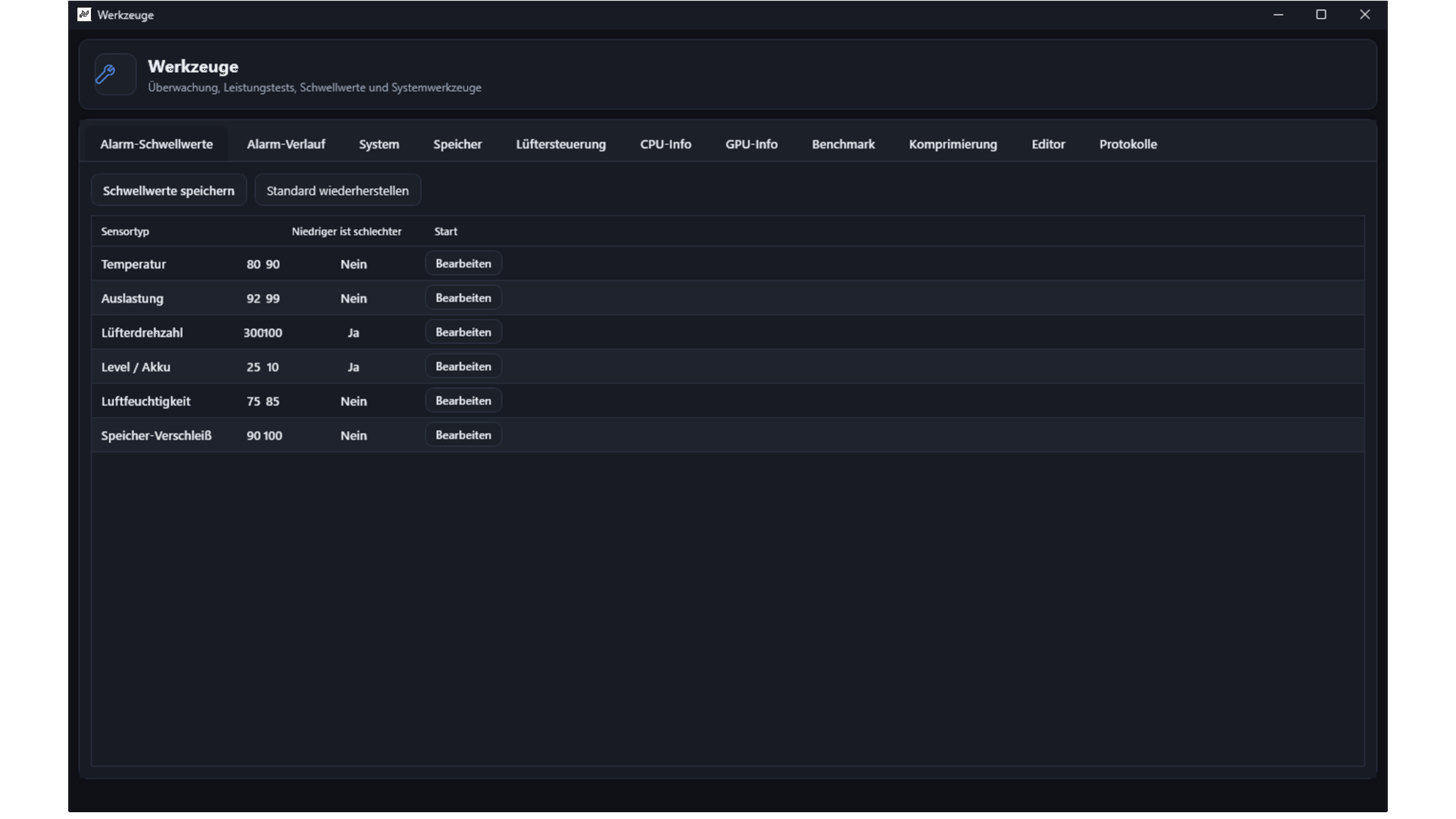This screenshot has width=1456, height=819.
Task: Go to the Lüftersteuerung tab
Action: click(x=561, y=144)
